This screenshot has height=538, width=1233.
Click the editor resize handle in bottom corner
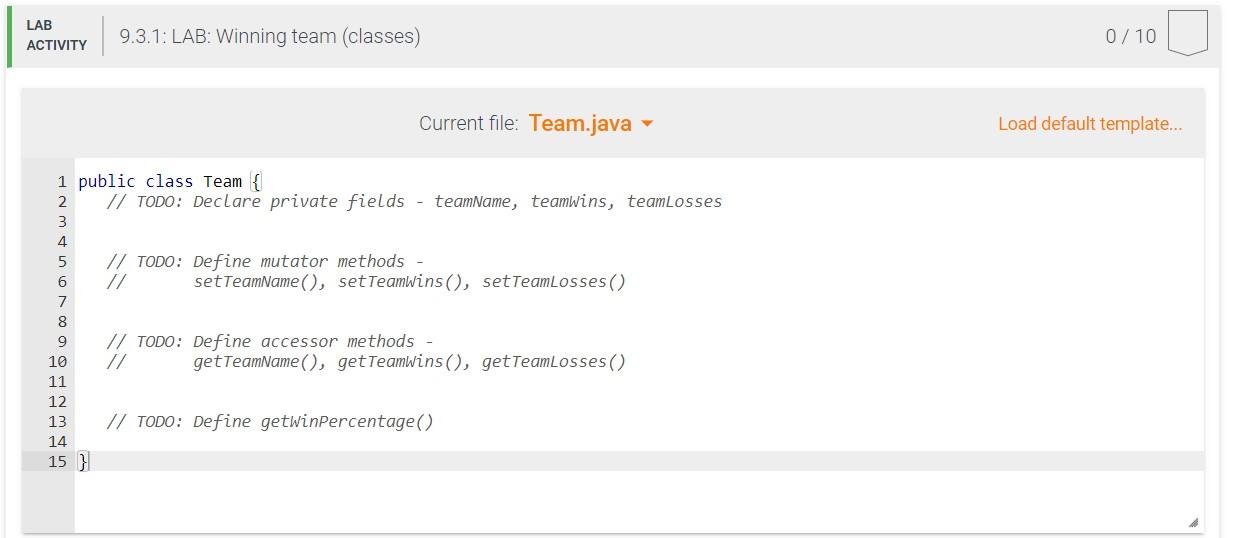[1192, 522]
